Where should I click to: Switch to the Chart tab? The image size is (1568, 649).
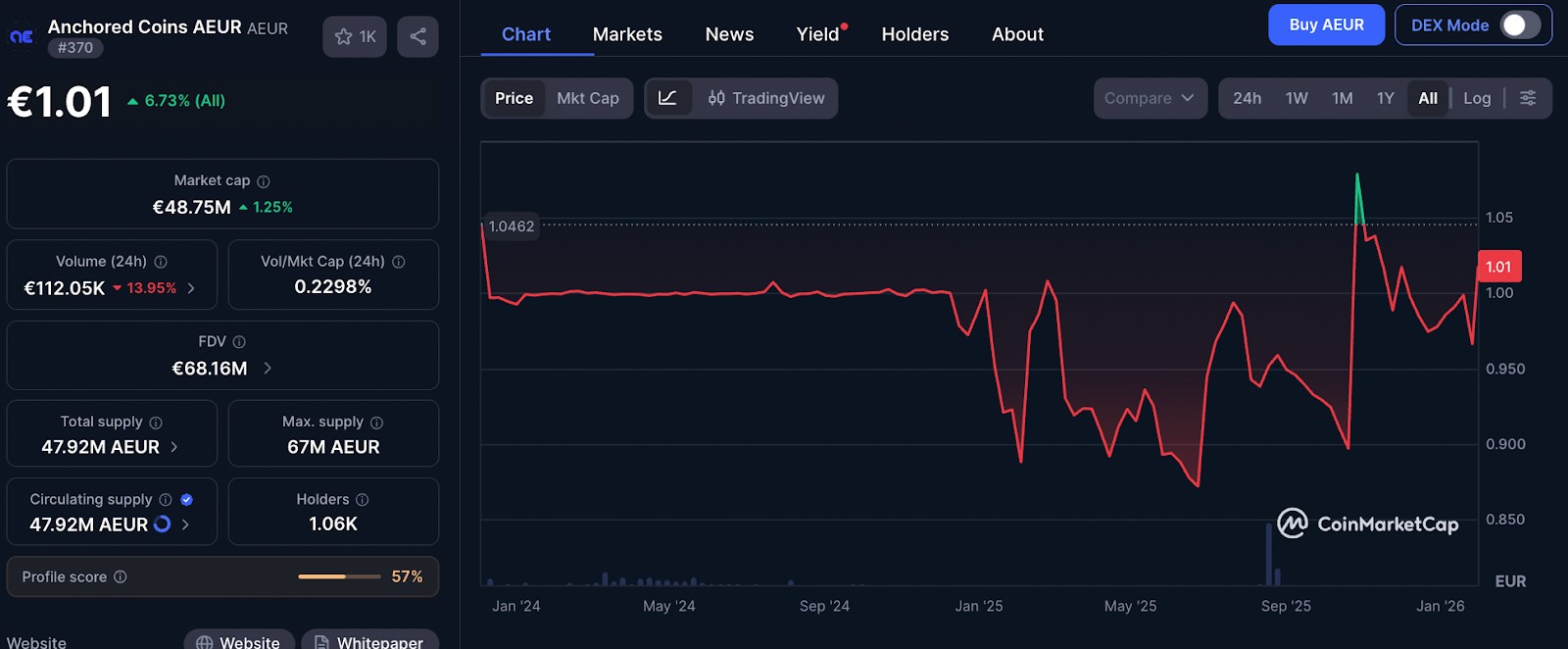pyautogui.click(x=526, y=34)
